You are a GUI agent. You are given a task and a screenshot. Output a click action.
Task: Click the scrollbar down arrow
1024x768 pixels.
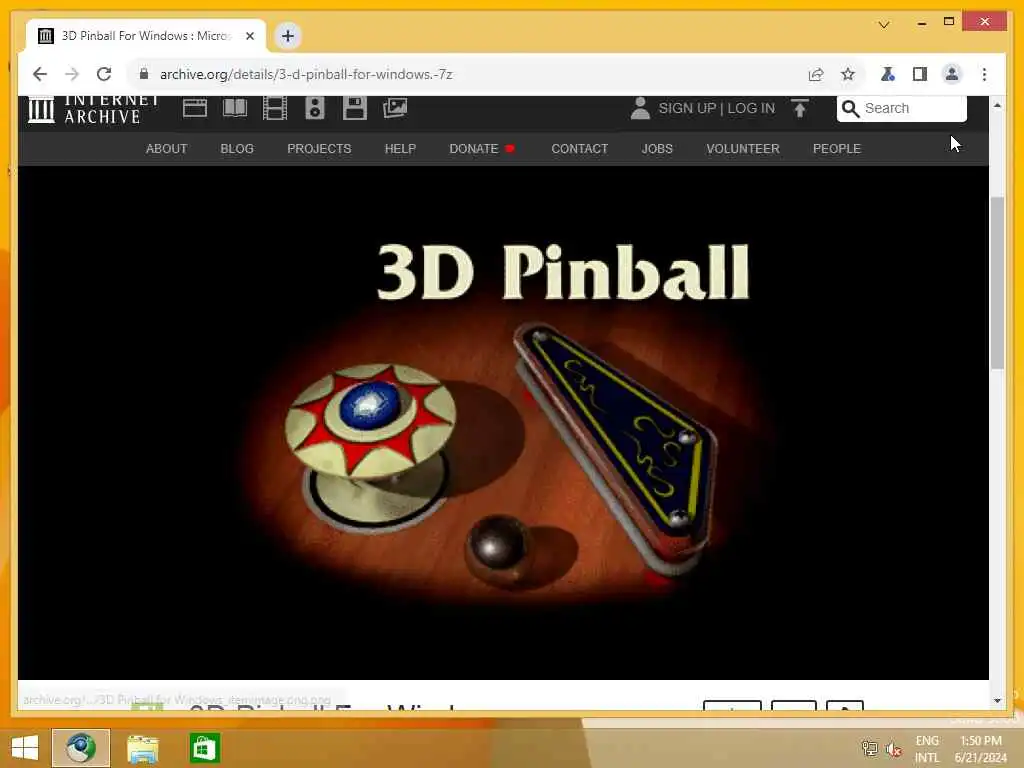point(997,701)
